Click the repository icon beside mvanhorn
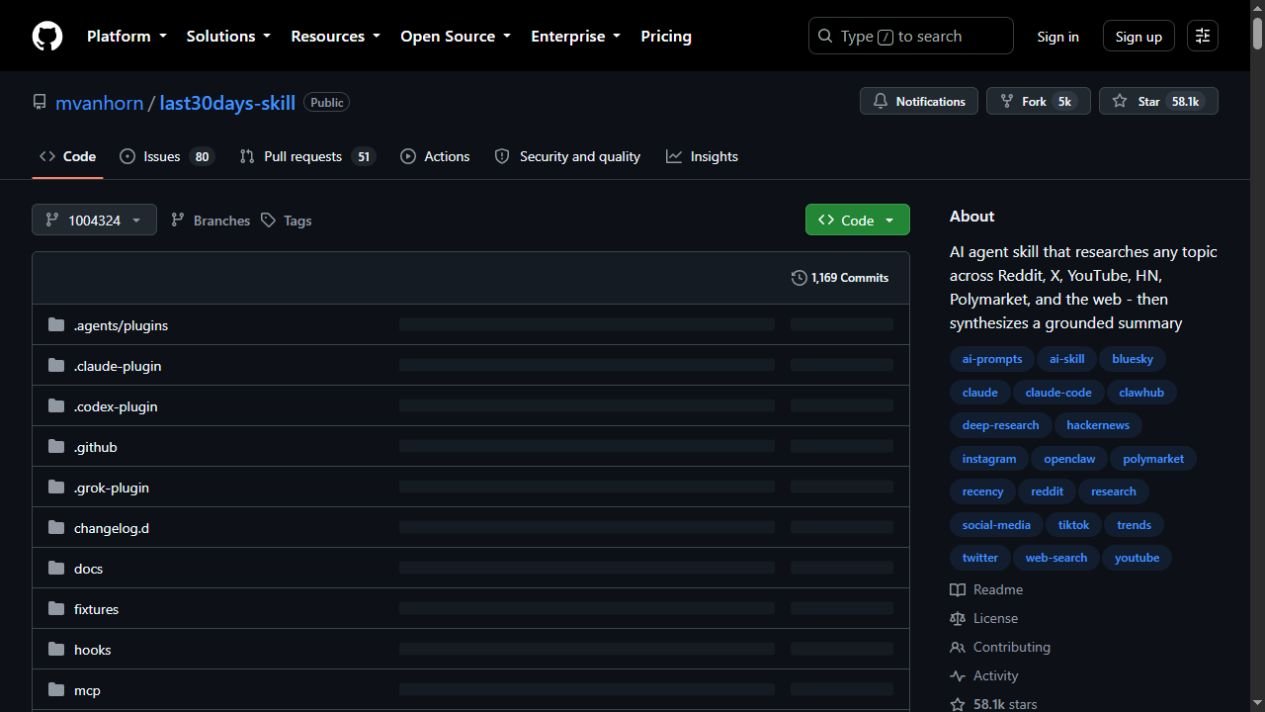The height and width of the screenshot is (712, 1265). click(40, 102)
